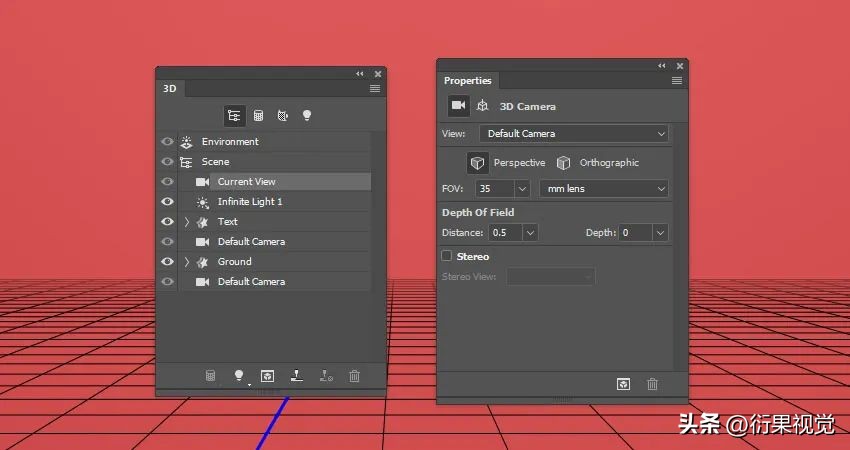Click Render icon at 3D panel bottom
The width and height of the screenshot is (850, 450).
pyautogui.click(x=267, y=376)
